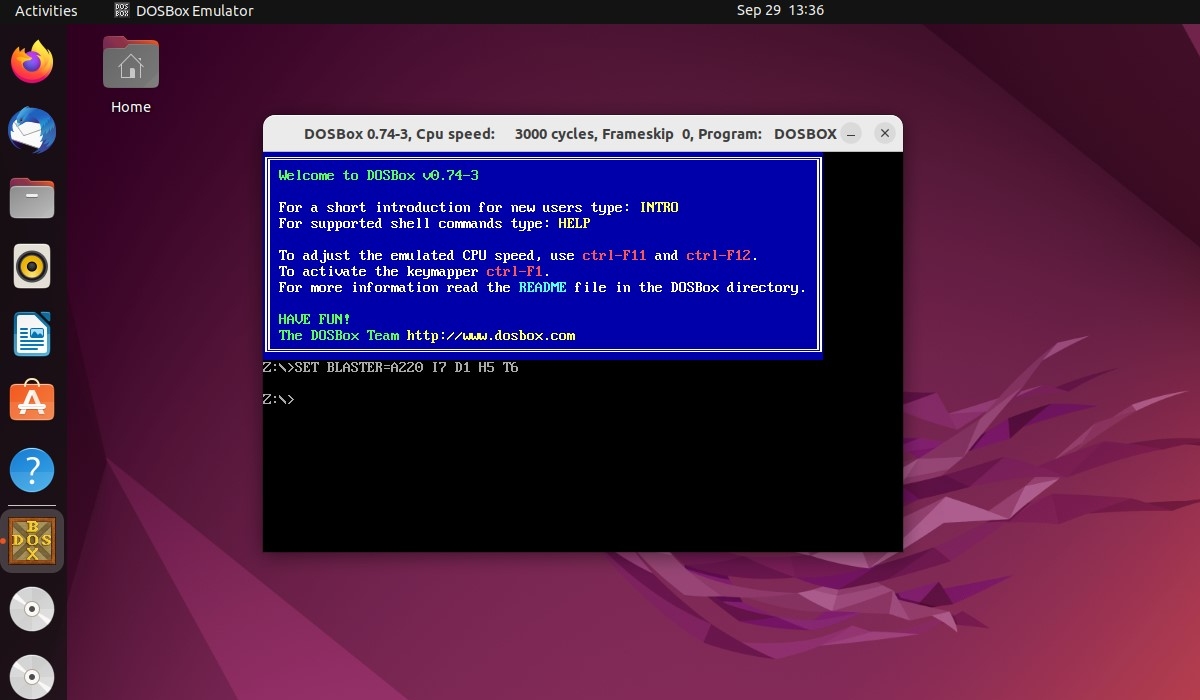Minimize the DOSBox window

pyautogui.click(x=851, y=132)
